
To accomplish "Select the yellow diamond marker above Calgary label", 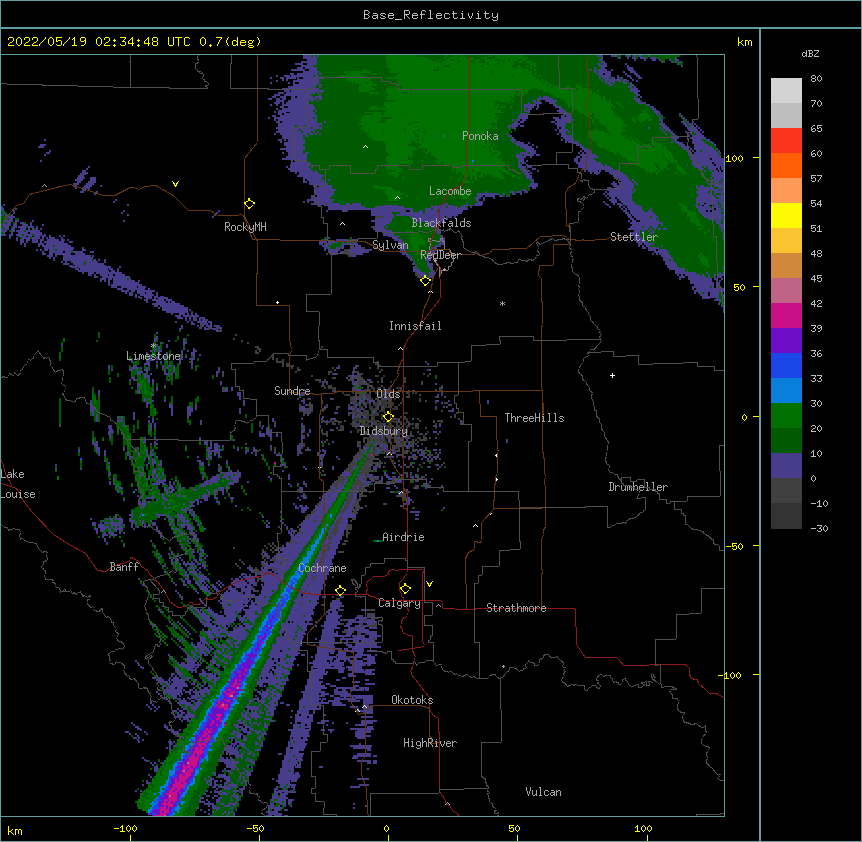I will [405, 589].
